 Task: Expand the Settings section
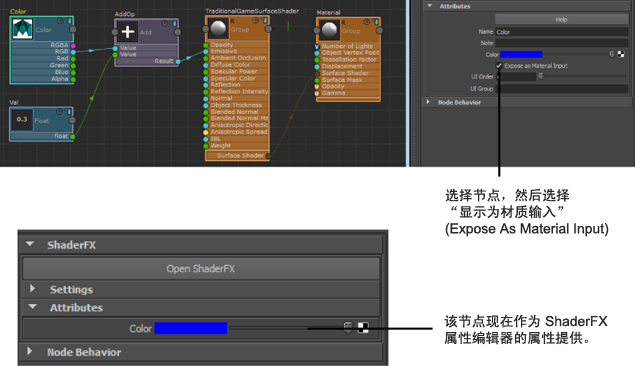pyautogui.click(x=32, y=289)
